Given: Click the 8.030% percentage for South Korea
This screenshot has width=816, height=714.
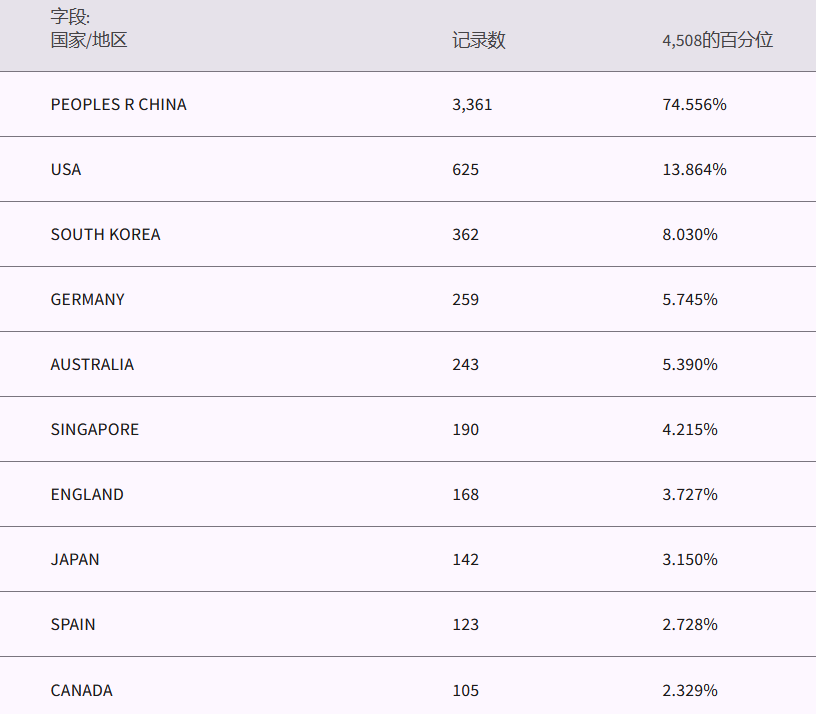Looking at the screenshot, I should 690,234.
